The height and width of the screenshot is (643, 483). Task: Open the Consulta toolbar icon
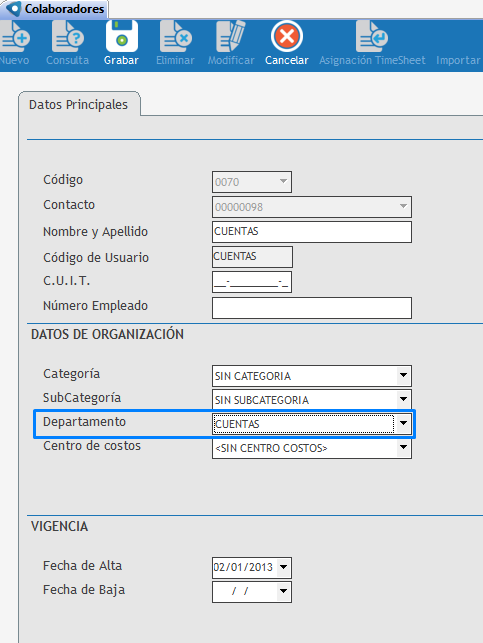(68, 37)
